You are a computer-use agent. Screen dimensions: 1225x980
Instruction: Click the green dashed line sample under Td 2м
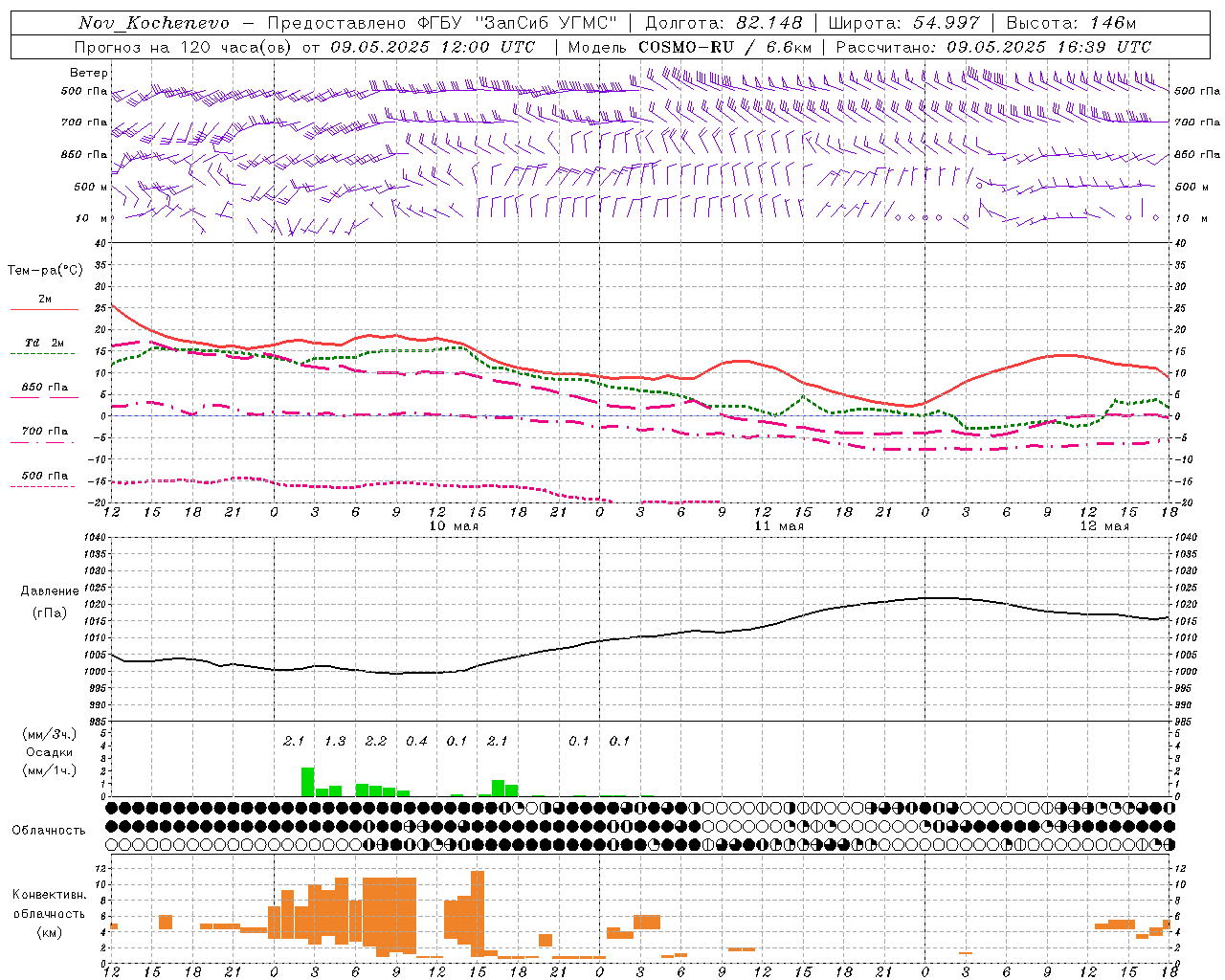43,353
